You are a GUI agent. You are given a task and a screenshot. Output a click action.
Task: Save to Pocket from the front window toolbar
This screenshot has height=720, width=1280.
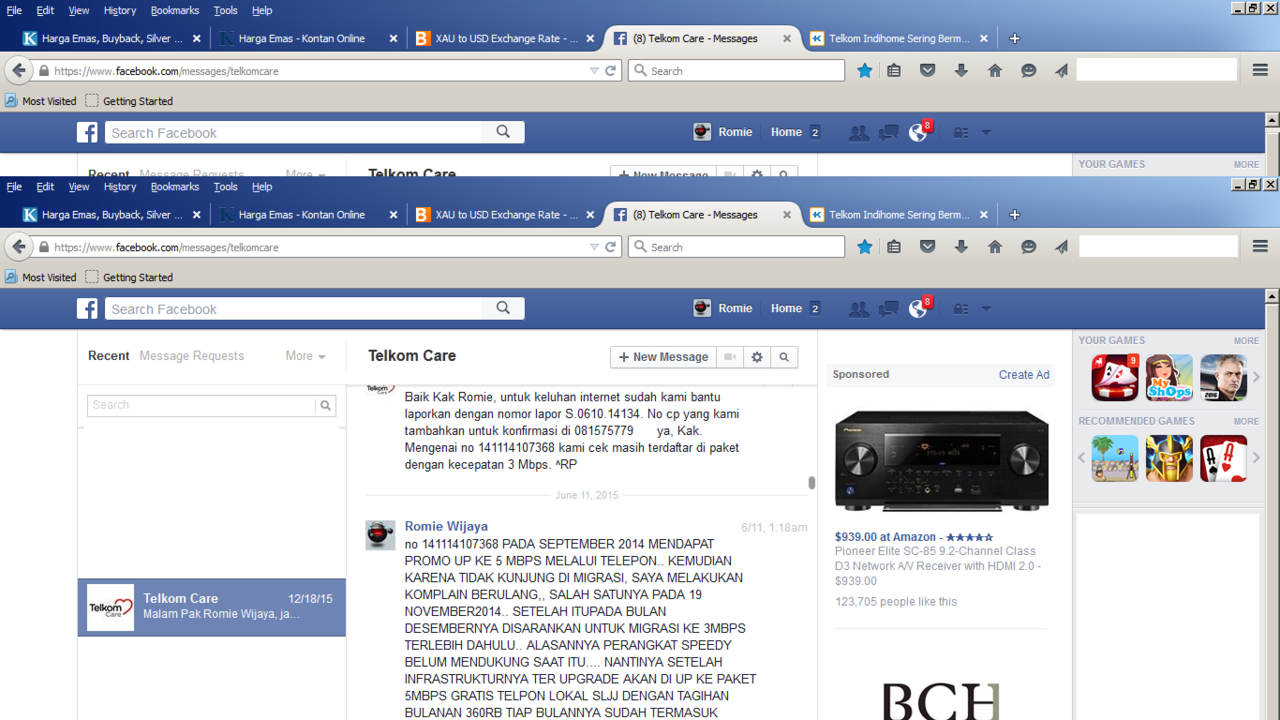coord(928,247)
